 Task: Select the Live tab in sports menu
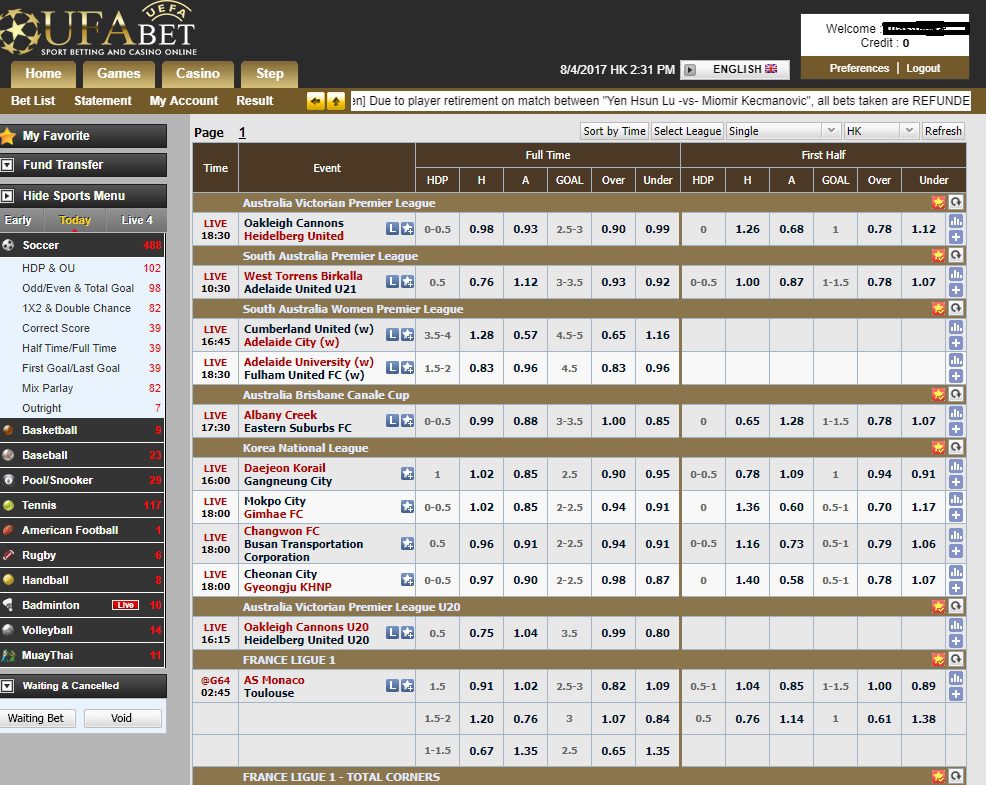pyautogui.click(x=137, y=220)
